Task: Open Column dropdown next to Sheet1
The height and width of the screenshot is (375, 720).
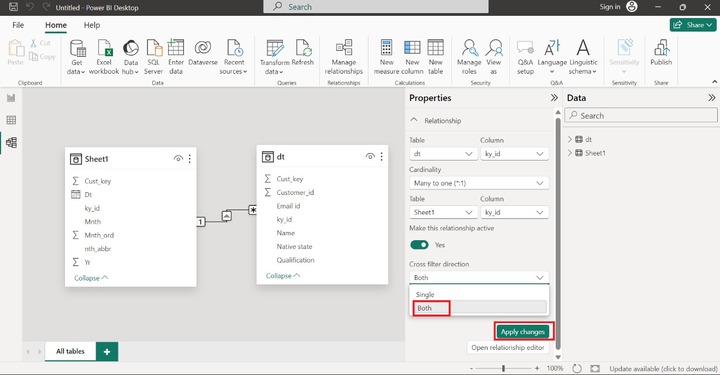Action: point(514,213)
